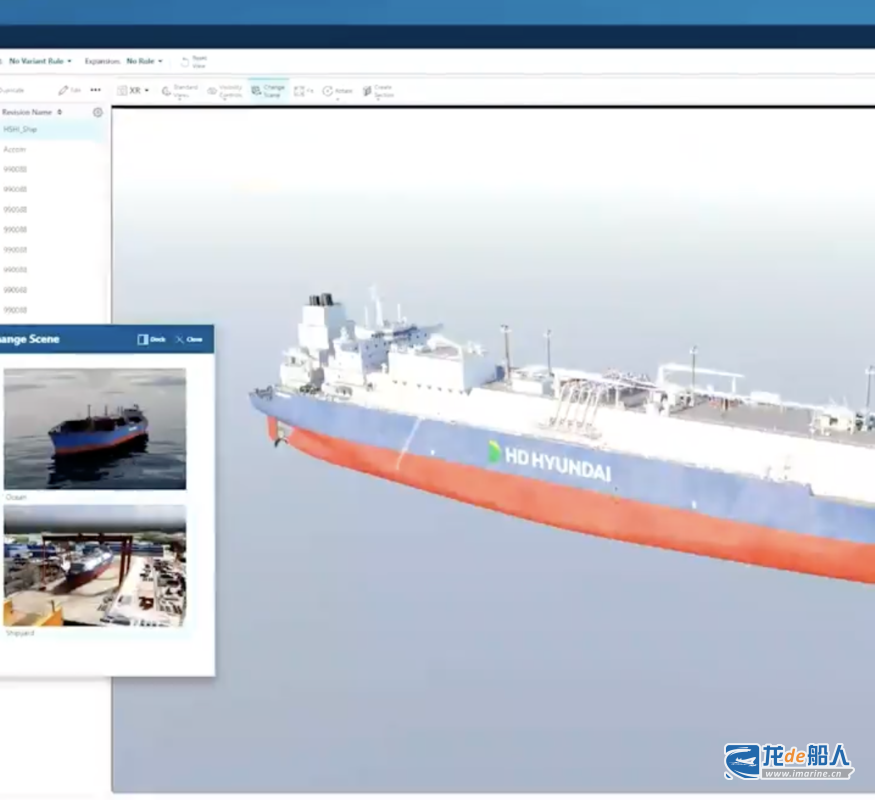
Task: Toggle Visibility Controls in the toolbar
Action: pos(225,91)
